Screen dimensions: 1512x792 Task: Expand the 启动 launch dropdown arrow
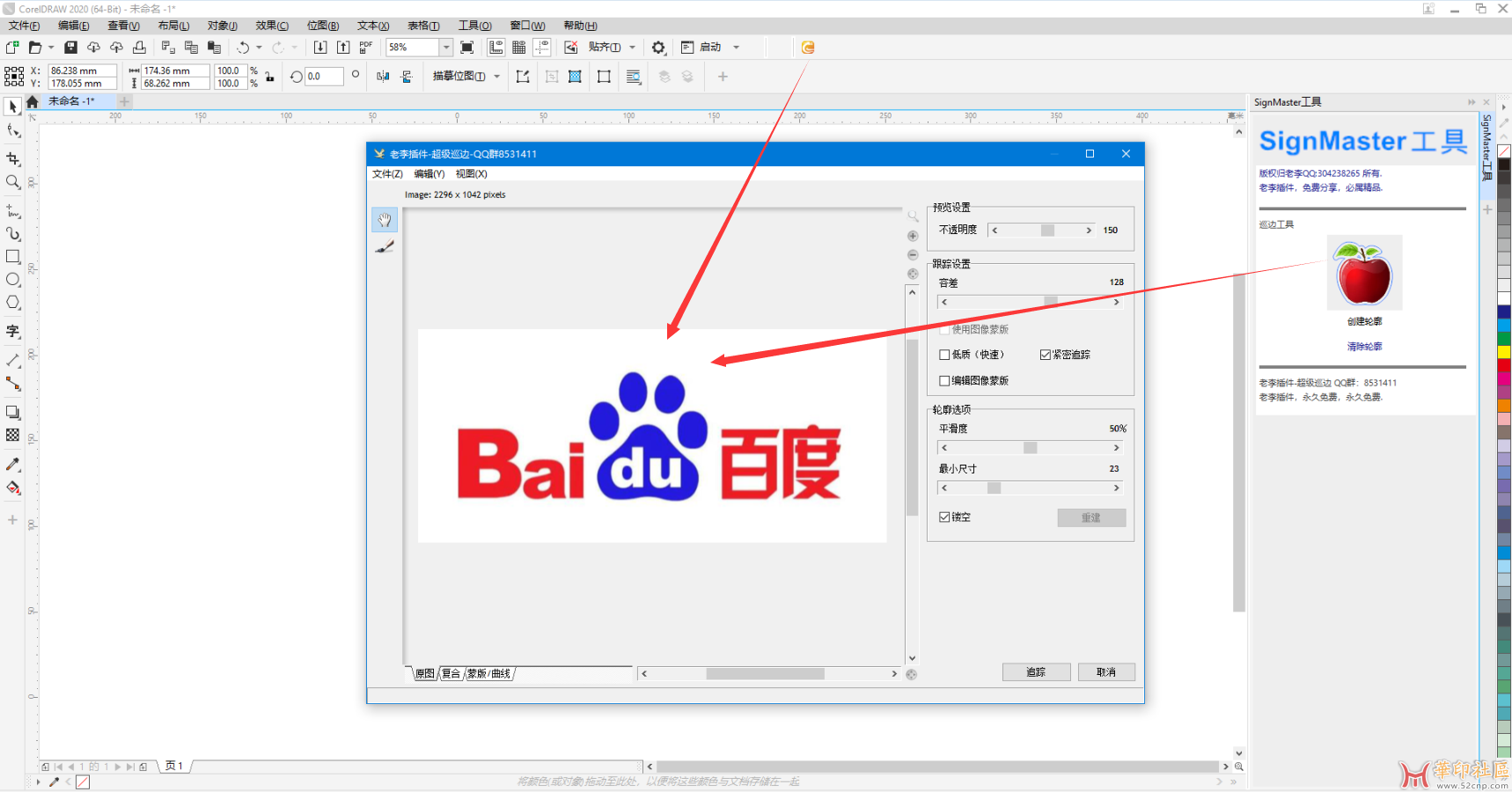[x=737, y=48]
